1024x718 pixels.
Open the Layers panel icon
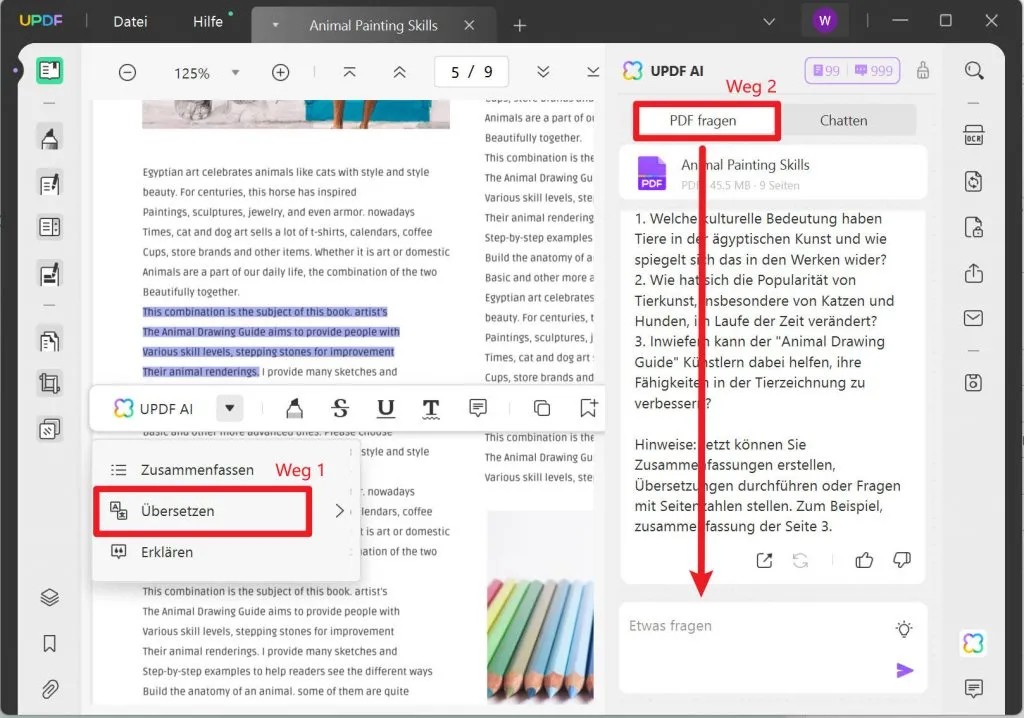[x=50, y=597]
